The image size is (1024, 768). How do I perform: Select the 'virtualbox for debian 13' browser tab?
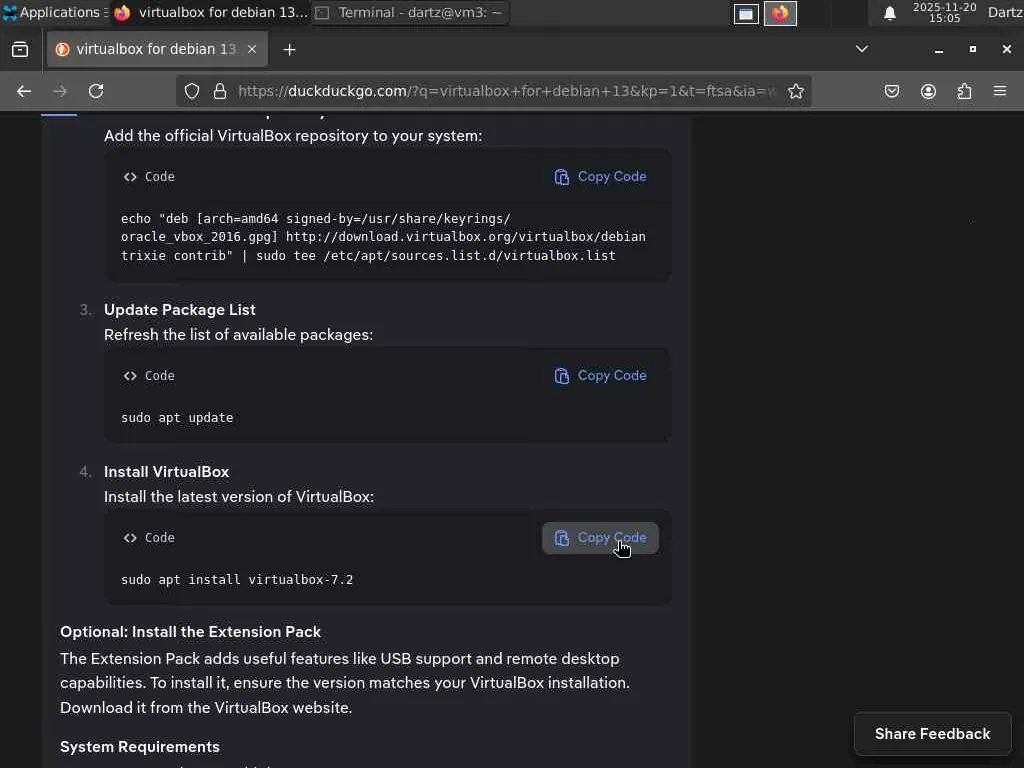(x=157, y=50)
